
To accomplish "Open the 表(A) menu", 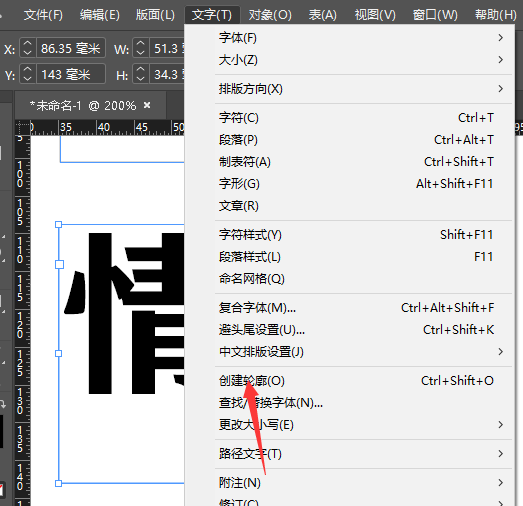I will click(x=323, y=15).
